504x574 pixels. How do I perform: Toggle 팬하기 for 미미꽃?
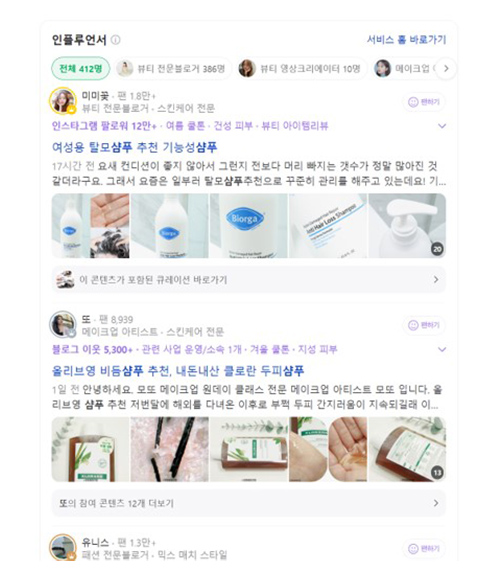[x=424, y=102]
